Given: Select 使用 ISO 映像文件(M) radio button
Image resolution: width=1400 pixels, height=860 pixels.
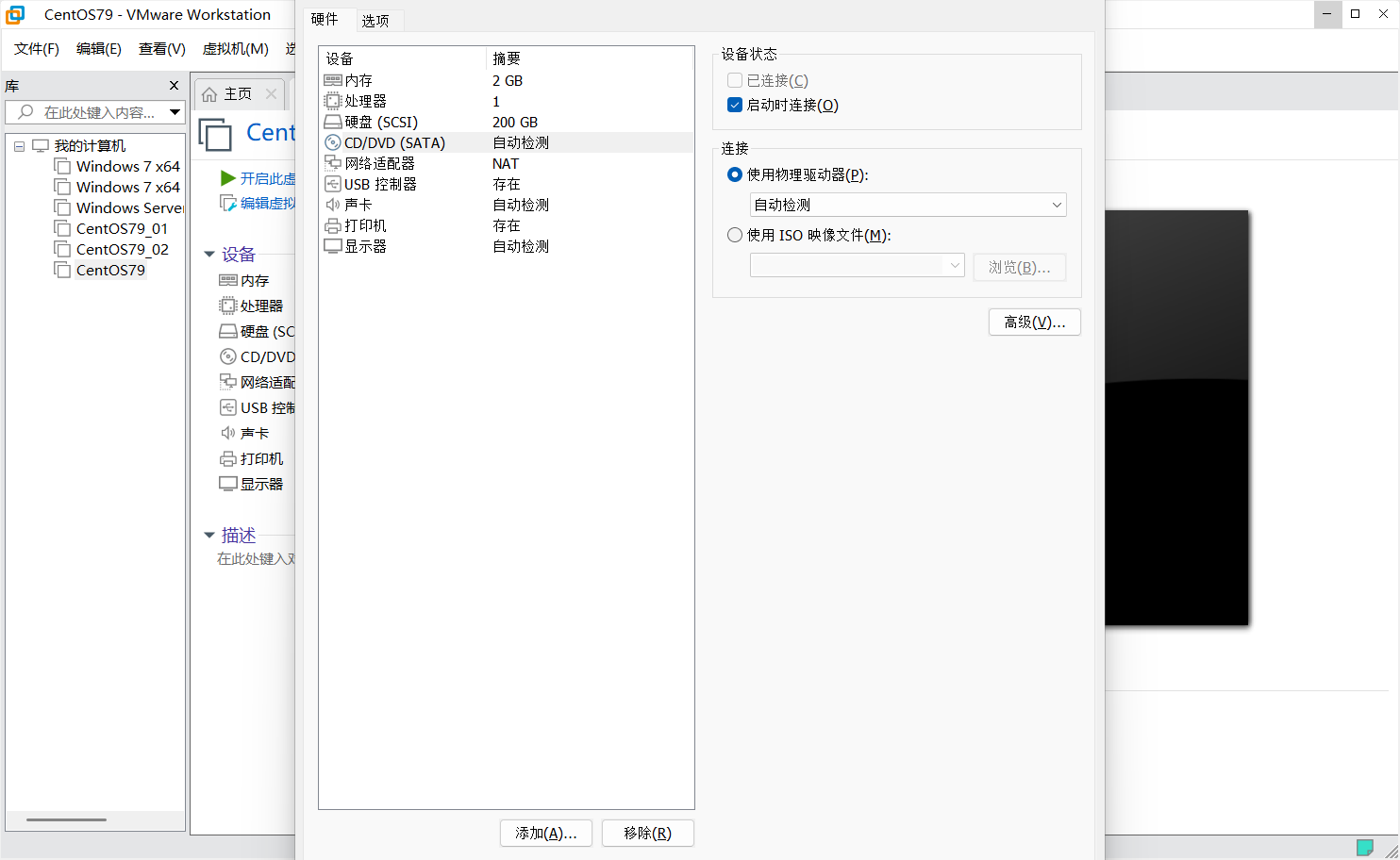Looking at the screenshot, I should tap(735, 235).
